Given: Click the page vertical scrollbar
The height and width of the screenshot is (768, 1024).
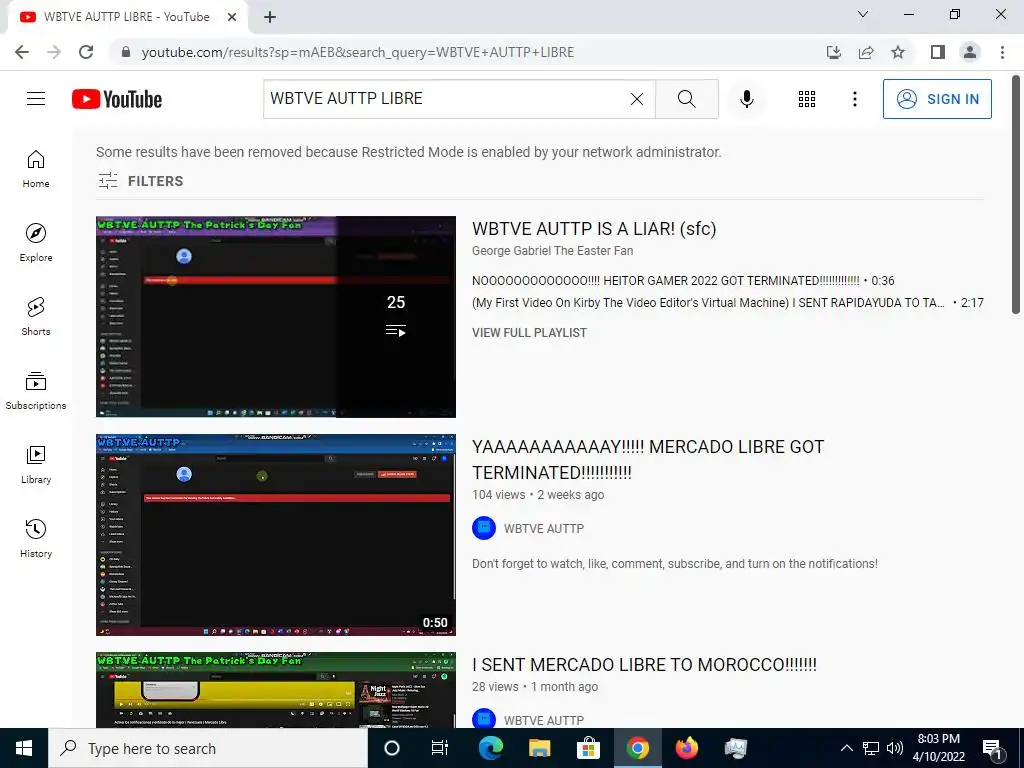Looking at the screenshot, I should pyautogui.click(x=1017, y=196).
